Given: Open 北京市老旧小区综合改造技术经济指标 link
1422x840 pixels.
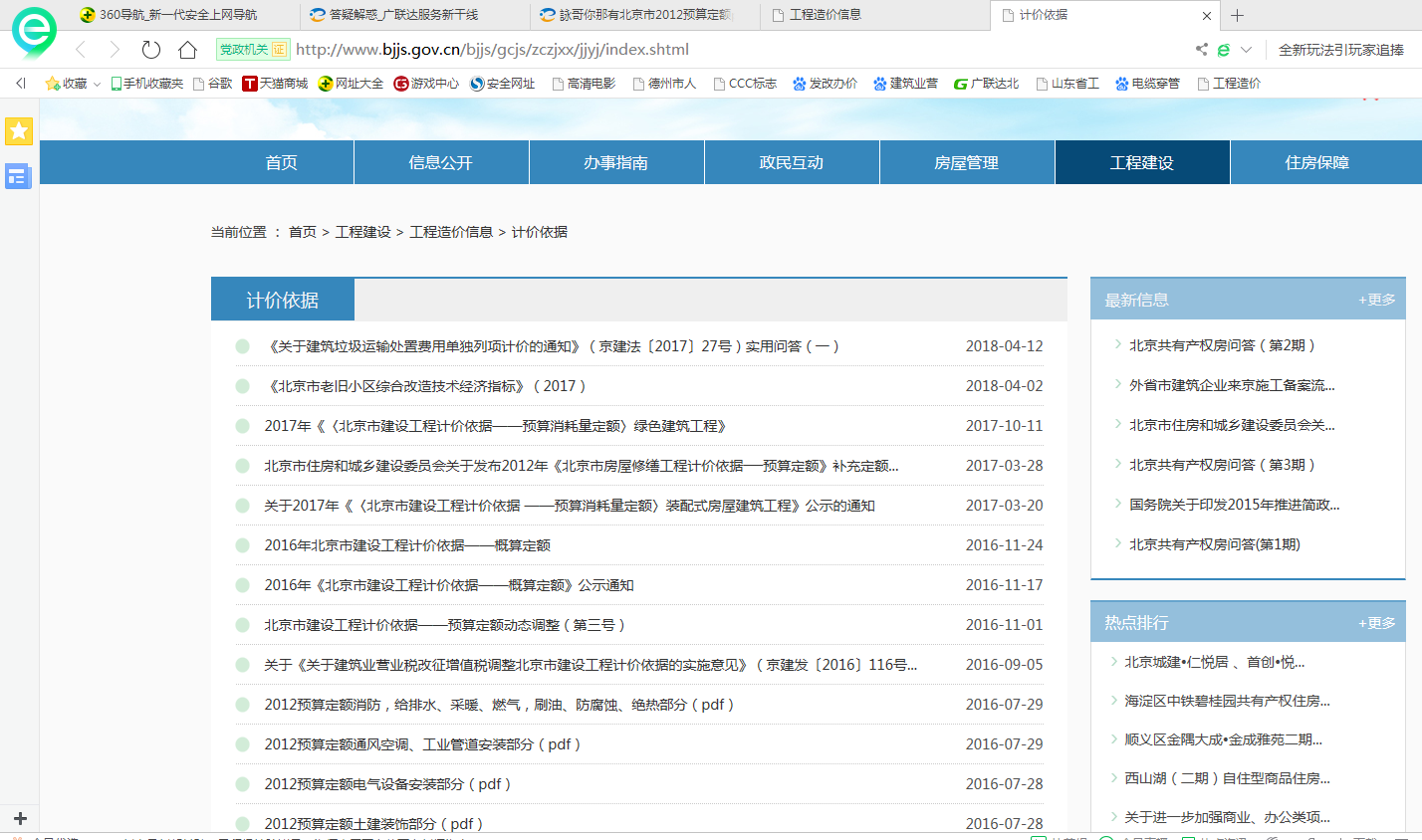Looking at the screenshot, I should [x=425, y=386].
